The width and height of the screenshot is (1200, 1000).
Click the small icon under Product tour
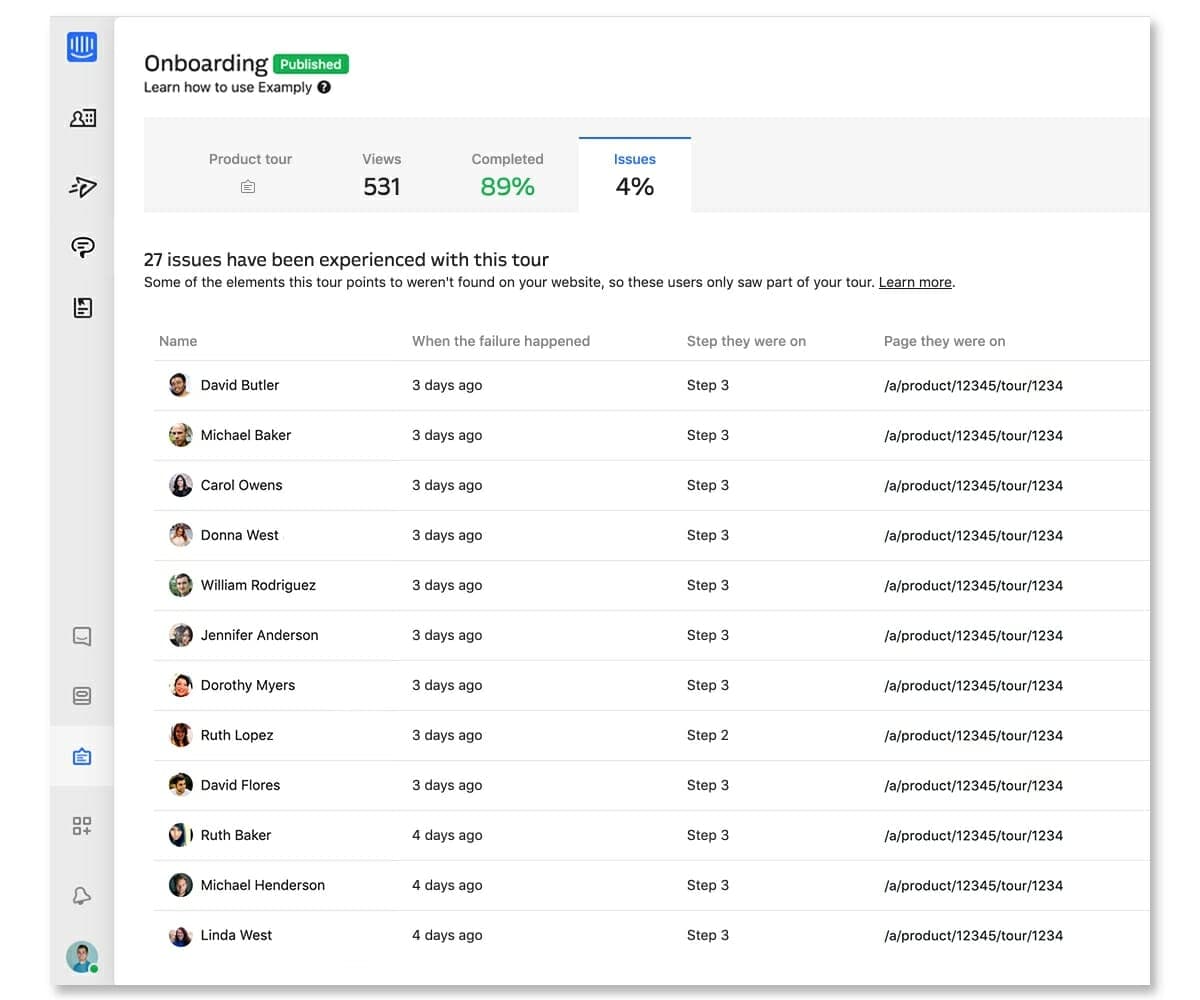[248, 186]
